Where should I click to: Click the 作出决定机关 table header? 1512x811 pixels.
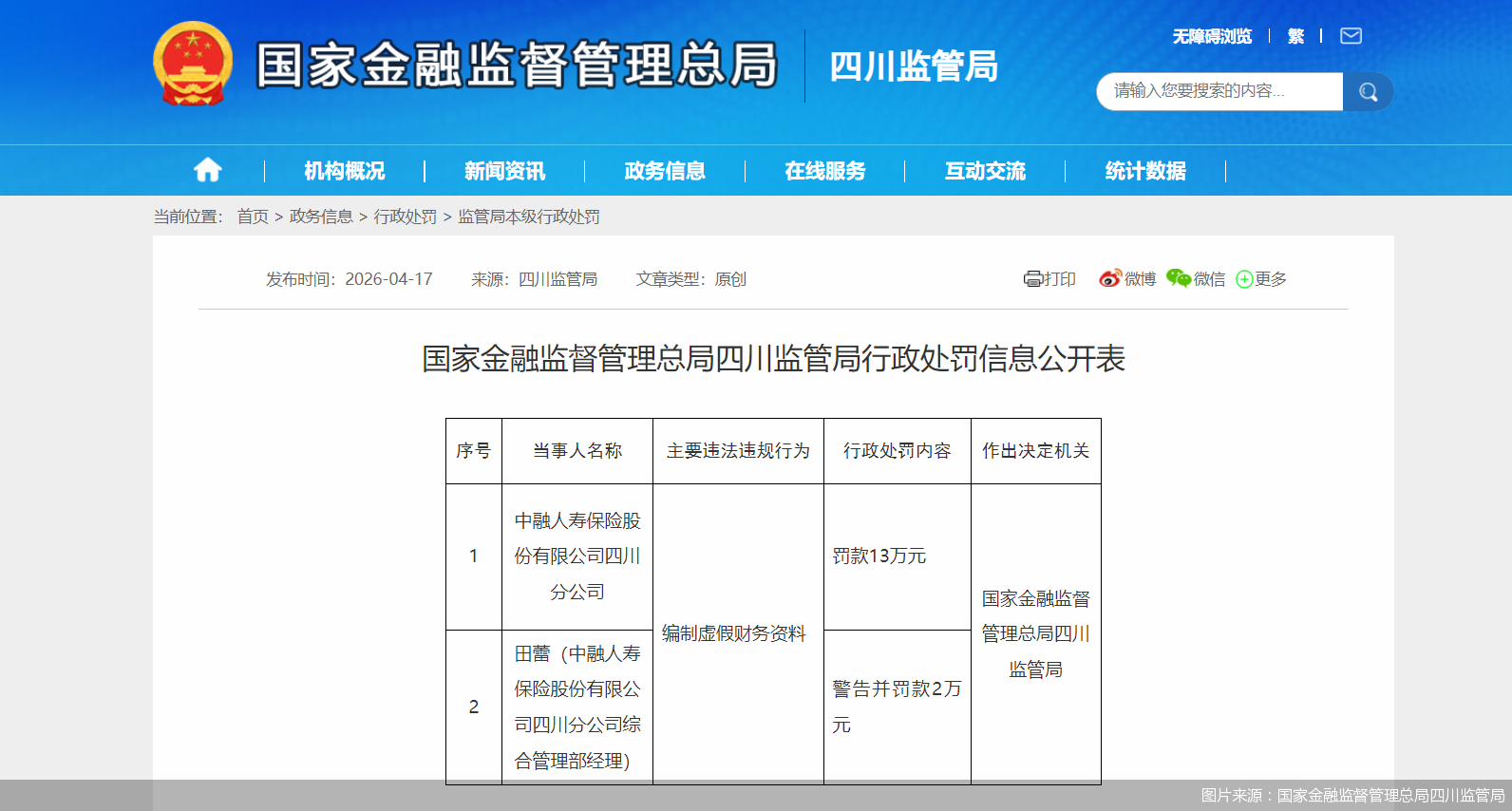(x=1036, y=451)
